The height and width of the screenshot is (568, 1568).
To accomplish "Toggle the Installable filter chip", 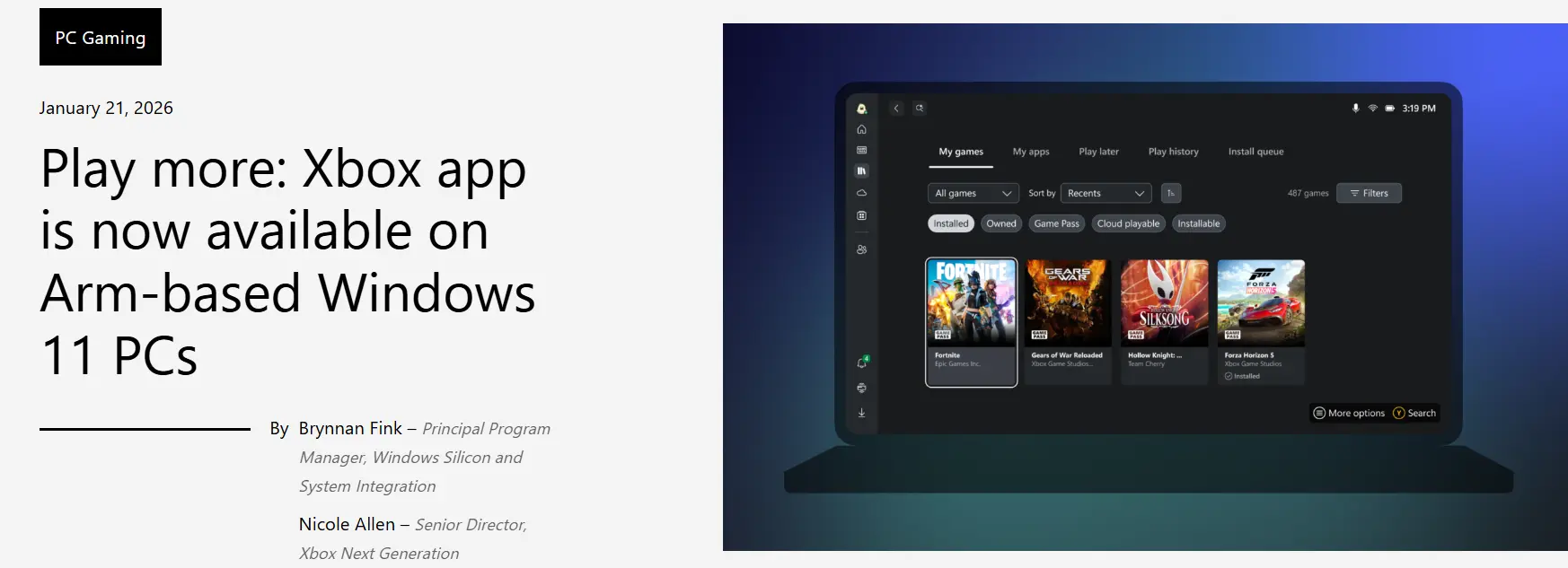I will (1199, 223).
